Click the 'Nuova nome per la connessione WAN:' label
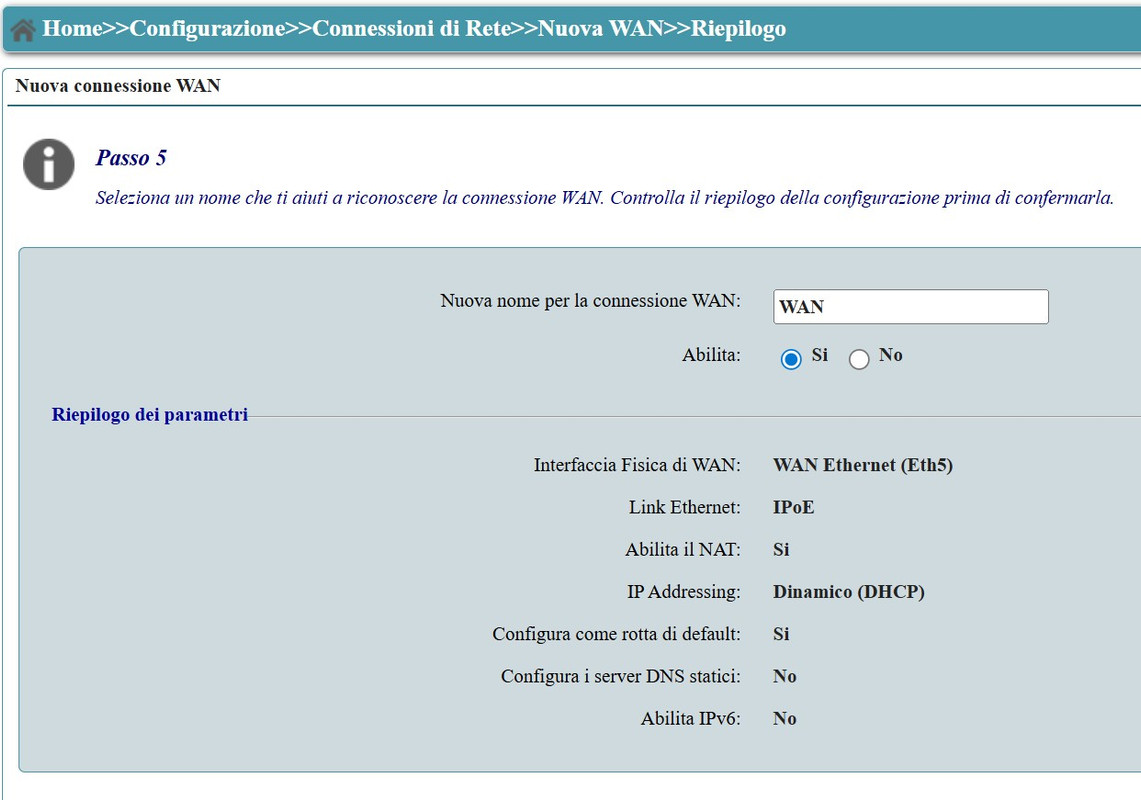 [x=590, y=301]
